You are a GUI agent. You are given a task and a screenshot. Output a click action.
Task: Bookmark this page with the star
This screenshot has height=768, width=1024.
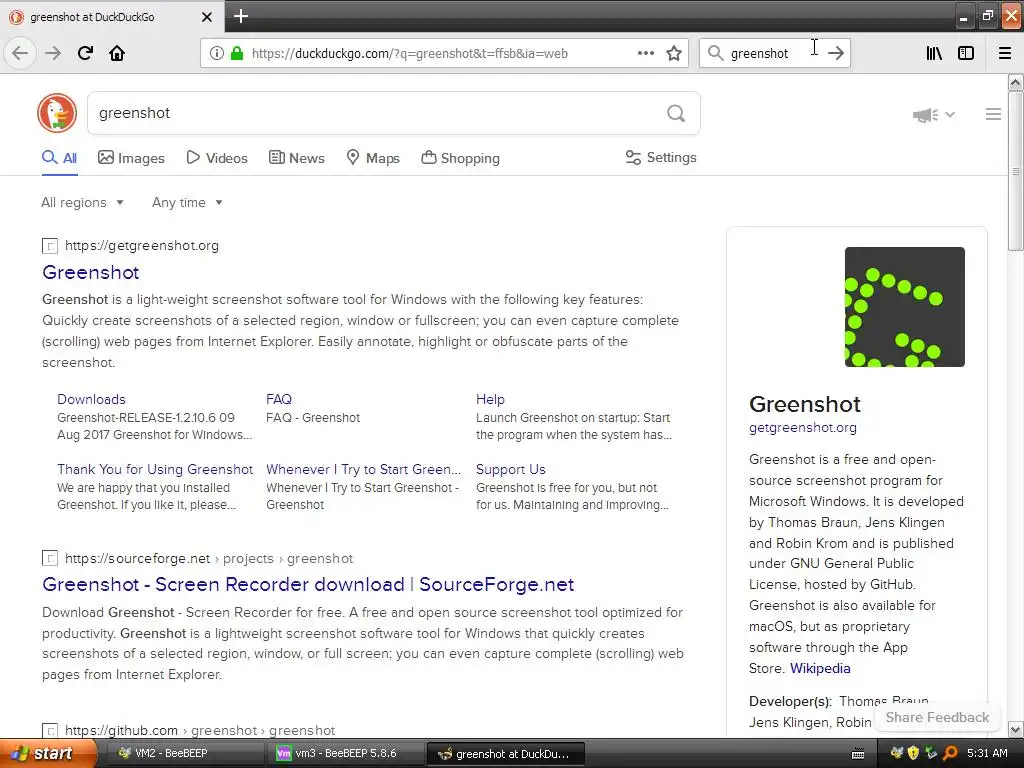pyautogui.click(x=674, y=53)
